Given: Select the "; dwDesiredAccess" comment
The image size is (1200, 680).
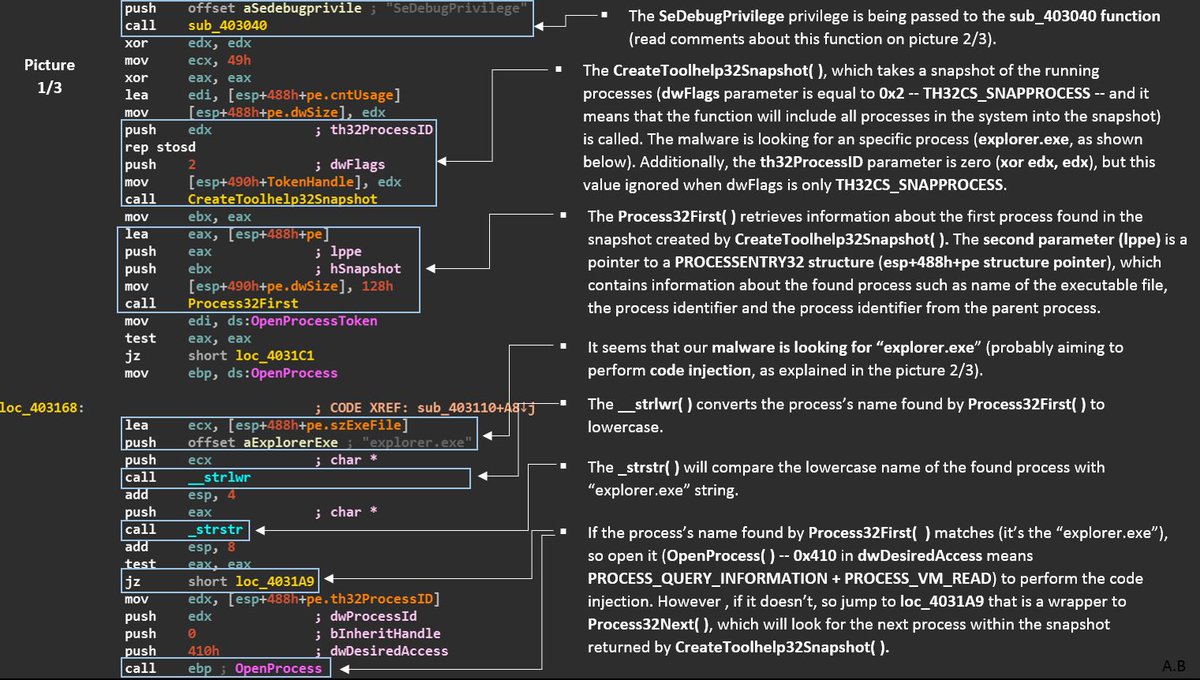Looking at the screenshot, I should pos(381,651).
